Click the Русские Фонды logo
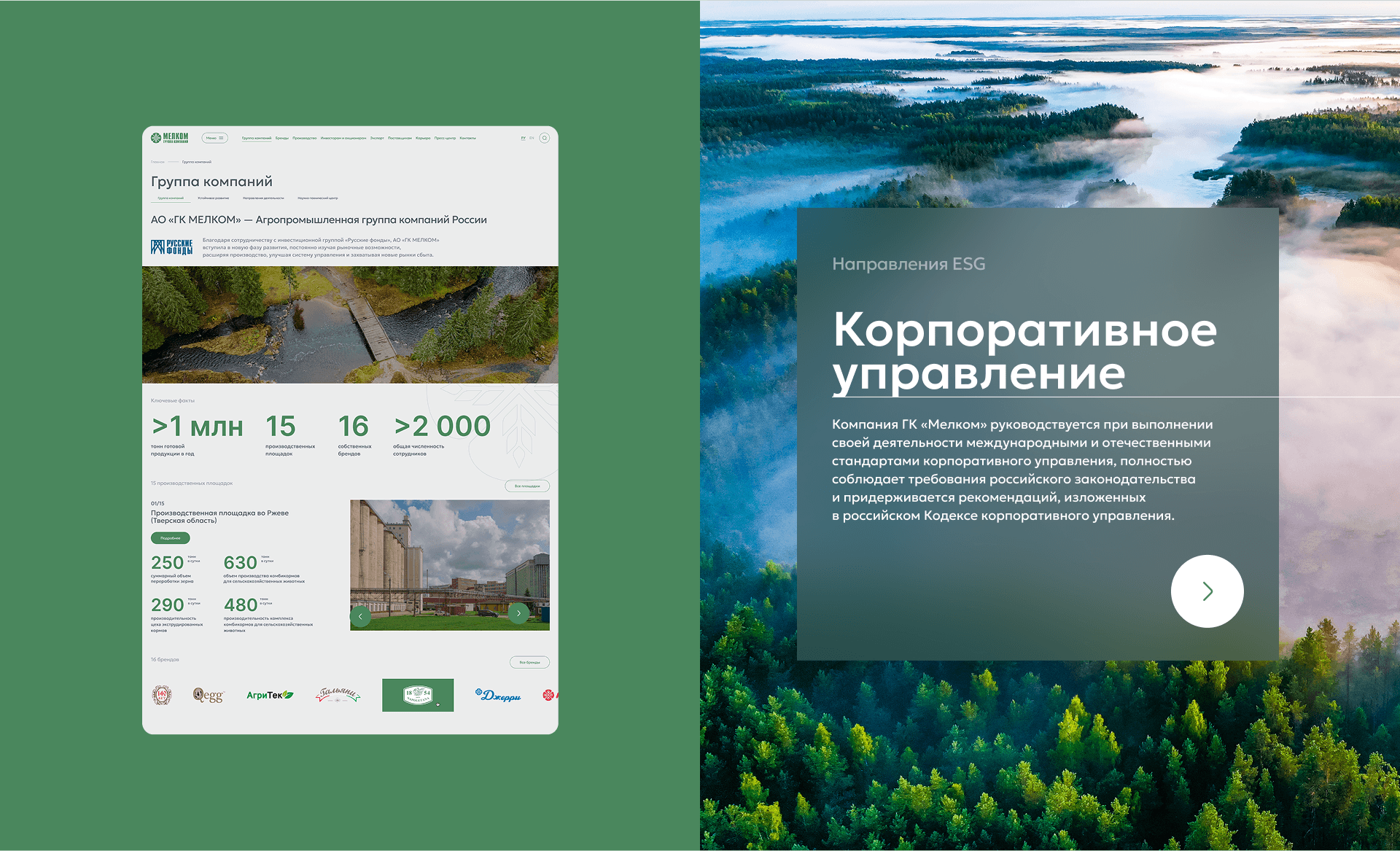The width and height of the screenshot is (1400, 851). click(x=172, y=247)
